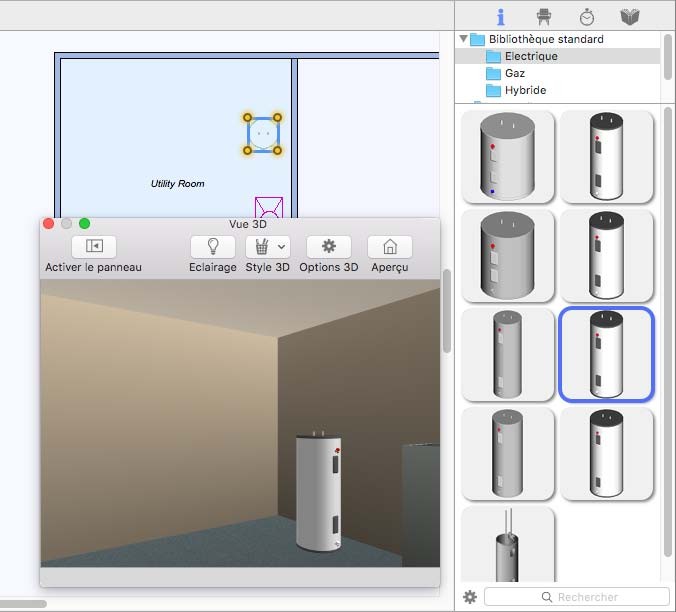This screenshot has height=612, width=676.
Task: Select the water heater in floor plan
Action: point(263,134)
